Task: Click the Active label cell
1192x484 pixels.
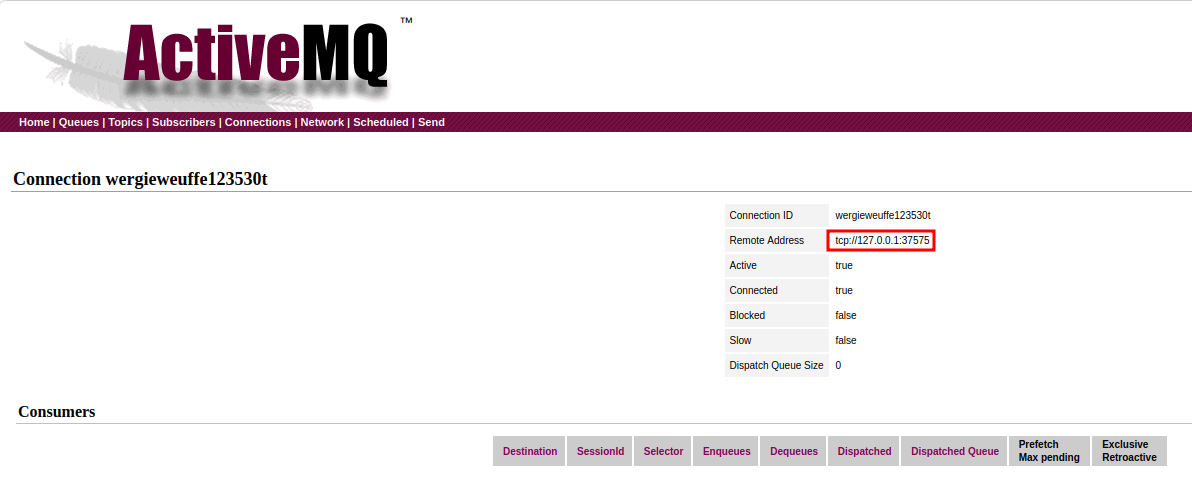Action: (777, 265)
